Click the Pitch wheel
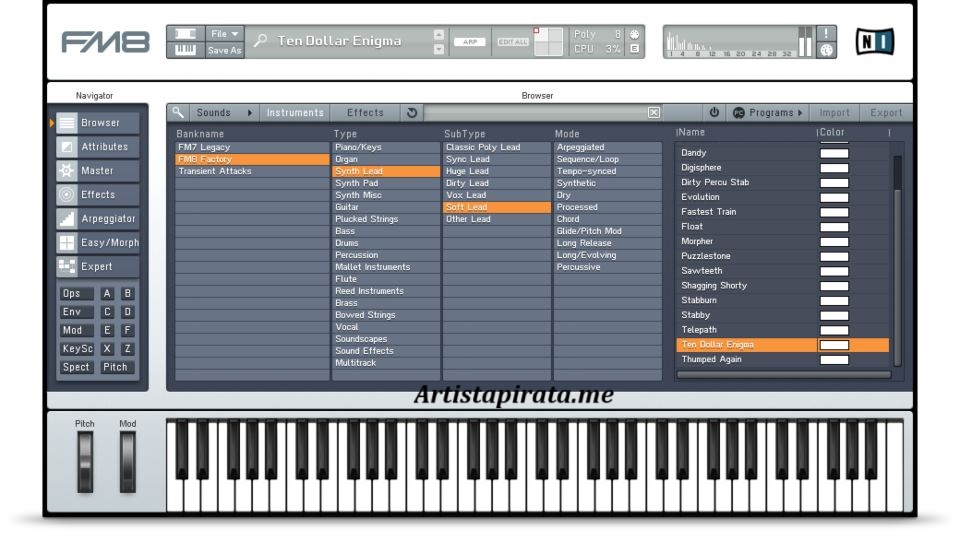The height and width of the screenshot is (553, 960). (x=85, y=462)
